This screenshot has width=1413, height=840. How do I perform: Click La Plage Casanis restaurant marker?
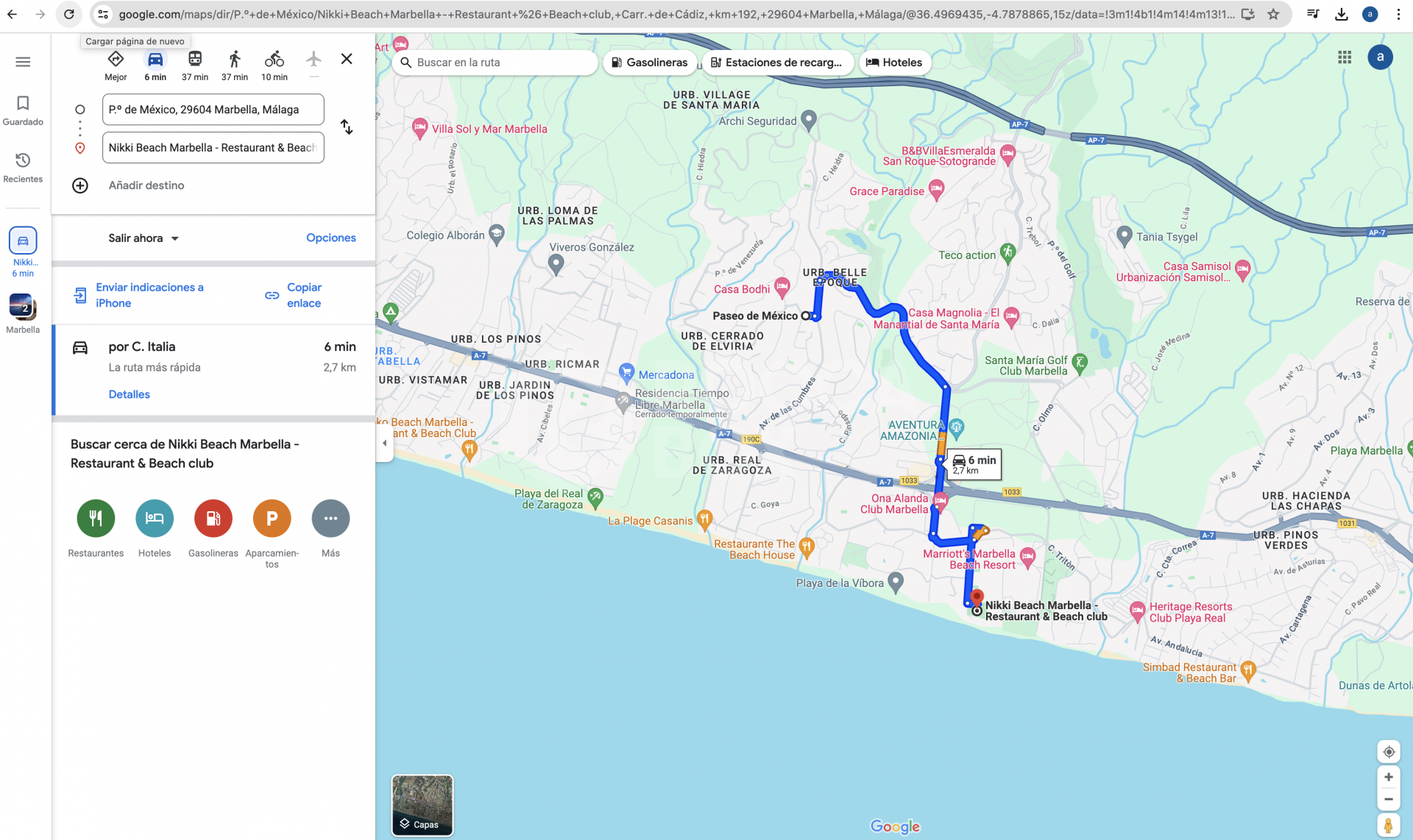tap(704, 519)
